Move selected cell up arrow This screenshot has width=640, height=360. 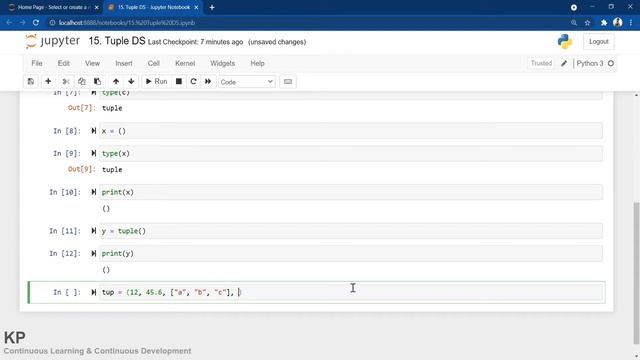116,82
